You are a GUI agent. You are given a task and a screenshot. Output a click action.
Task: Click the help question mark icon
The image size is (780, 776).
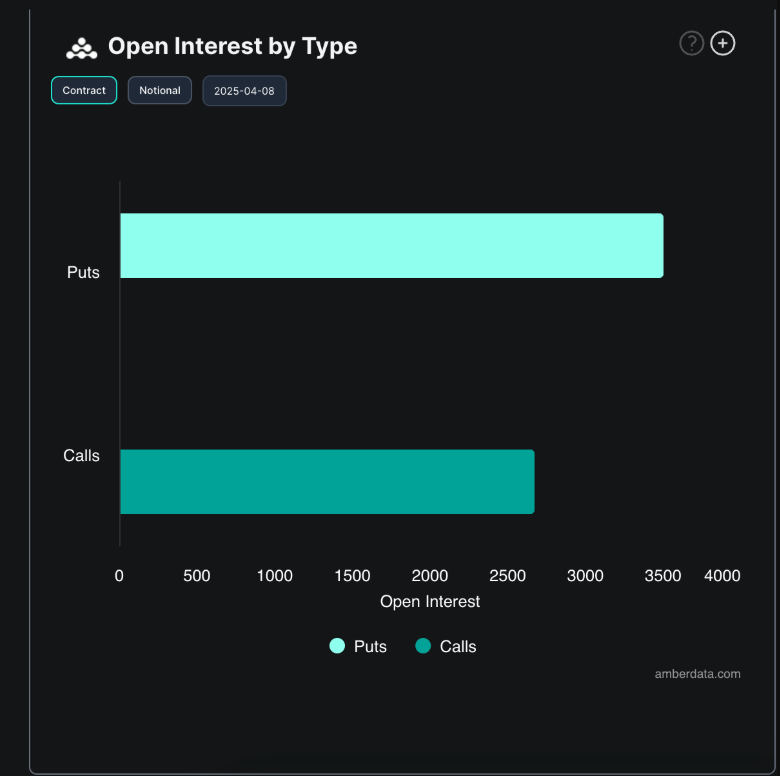691,43
